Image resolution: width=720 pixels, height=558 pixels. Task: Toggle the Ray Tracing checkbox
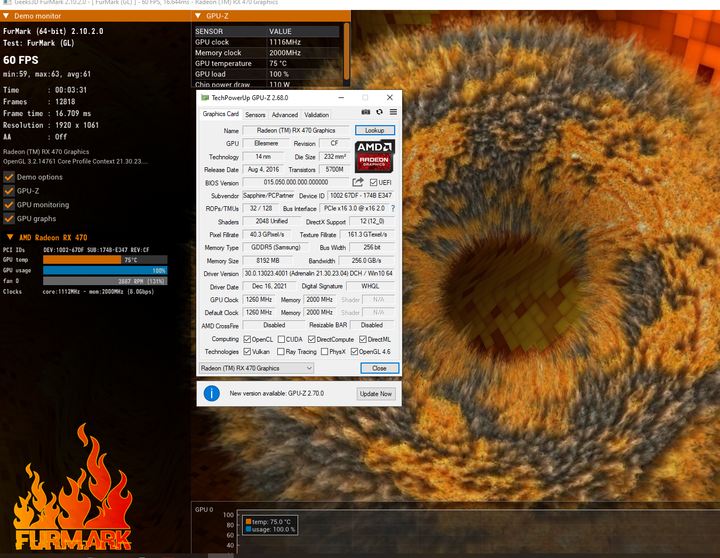coord(281,352)
